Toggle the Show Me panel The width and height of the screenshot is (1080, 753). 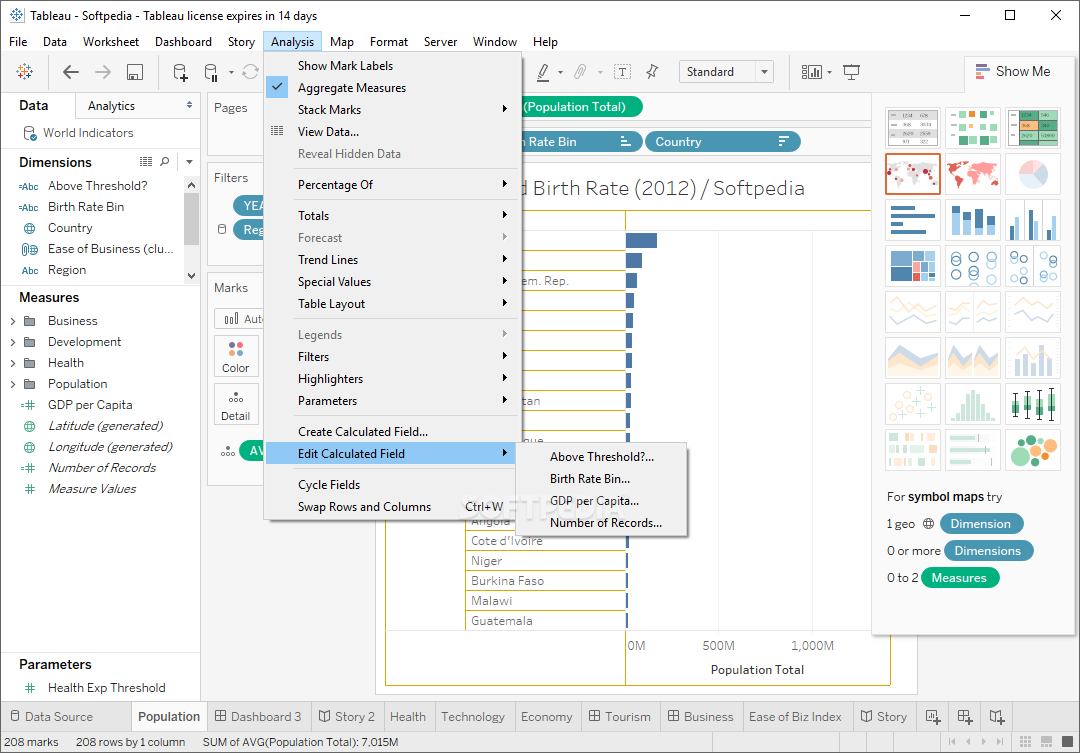pyautogui.click(x=1012, y=72)
